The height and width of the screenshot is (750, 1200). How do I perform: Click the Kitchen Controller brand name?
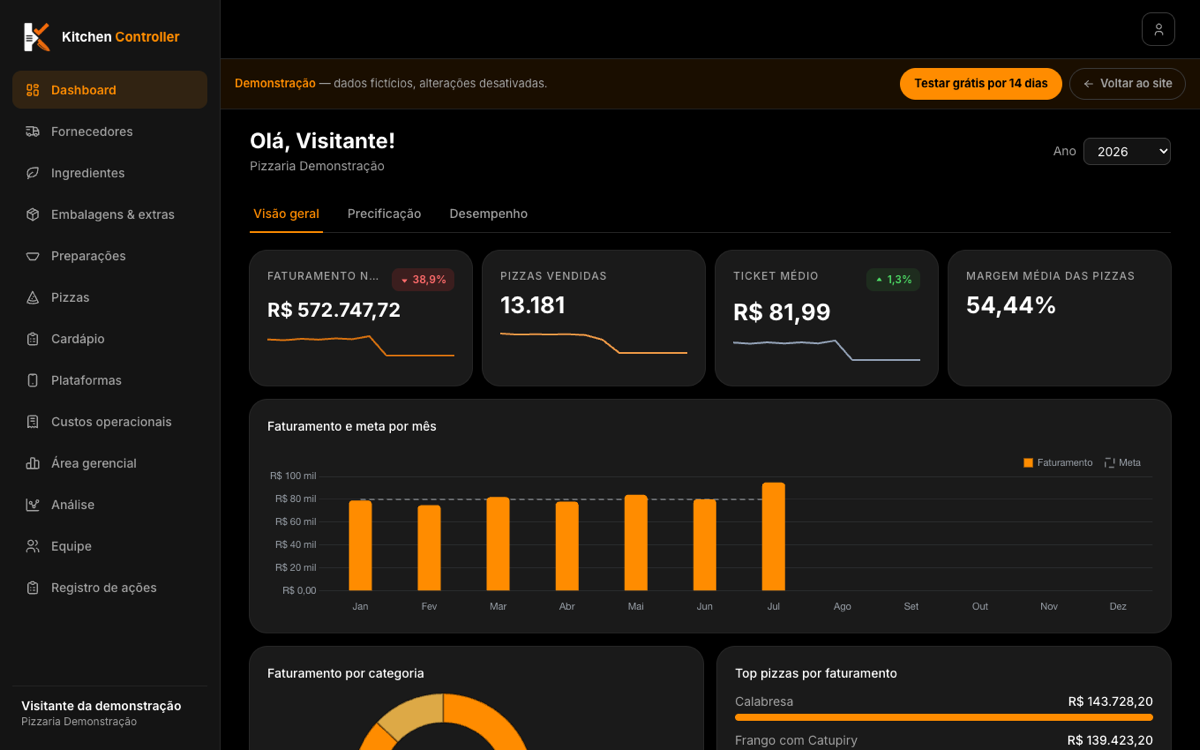coord(121,37)
